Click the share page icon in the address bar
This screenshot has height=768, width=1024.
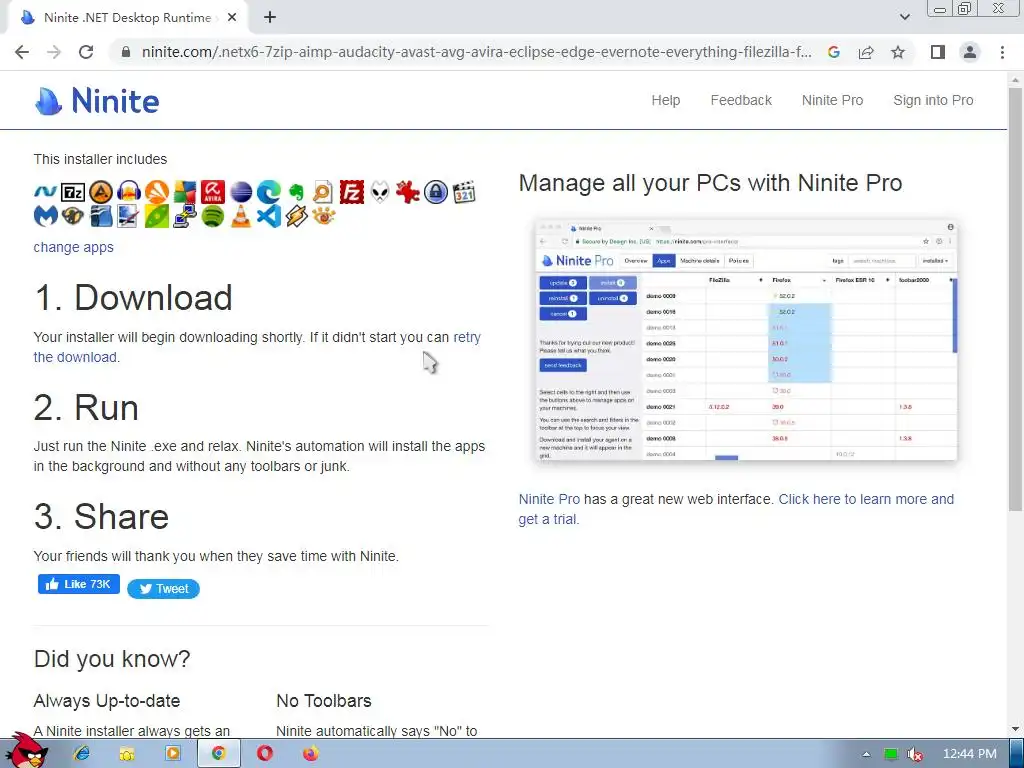866,52
